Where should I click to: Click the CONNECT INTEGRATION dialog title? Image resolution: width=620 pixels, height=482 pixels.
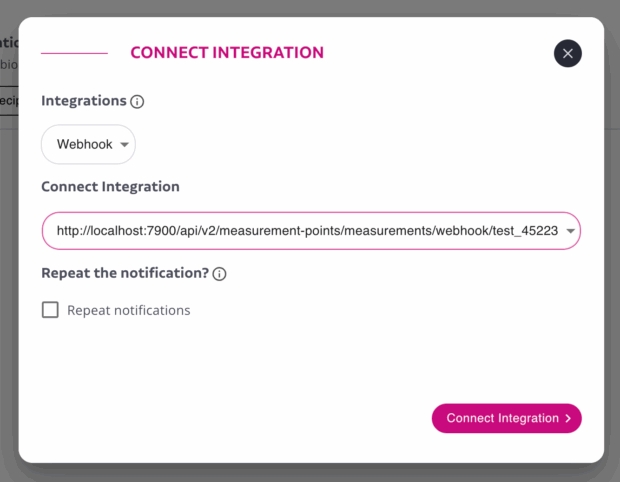point(227,53)
